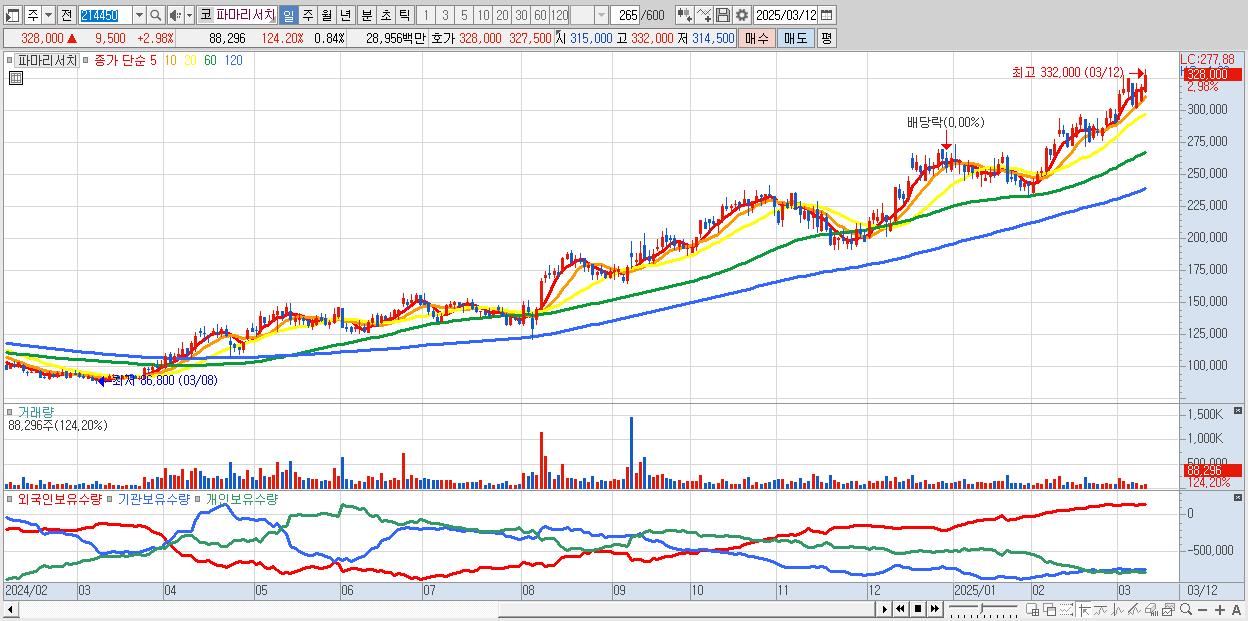Click the rewind button in chart playback
Image resolution: width=1248 pixels, height=621 pixels.
[900, 609]
